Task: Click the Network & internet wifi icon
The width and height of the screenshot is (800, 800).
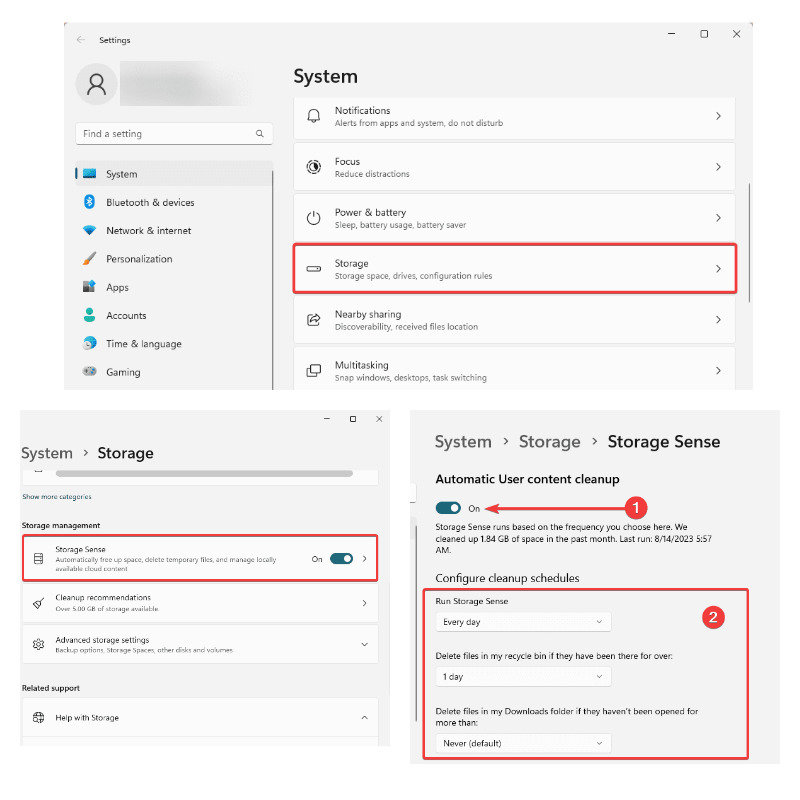Action: 89,230
